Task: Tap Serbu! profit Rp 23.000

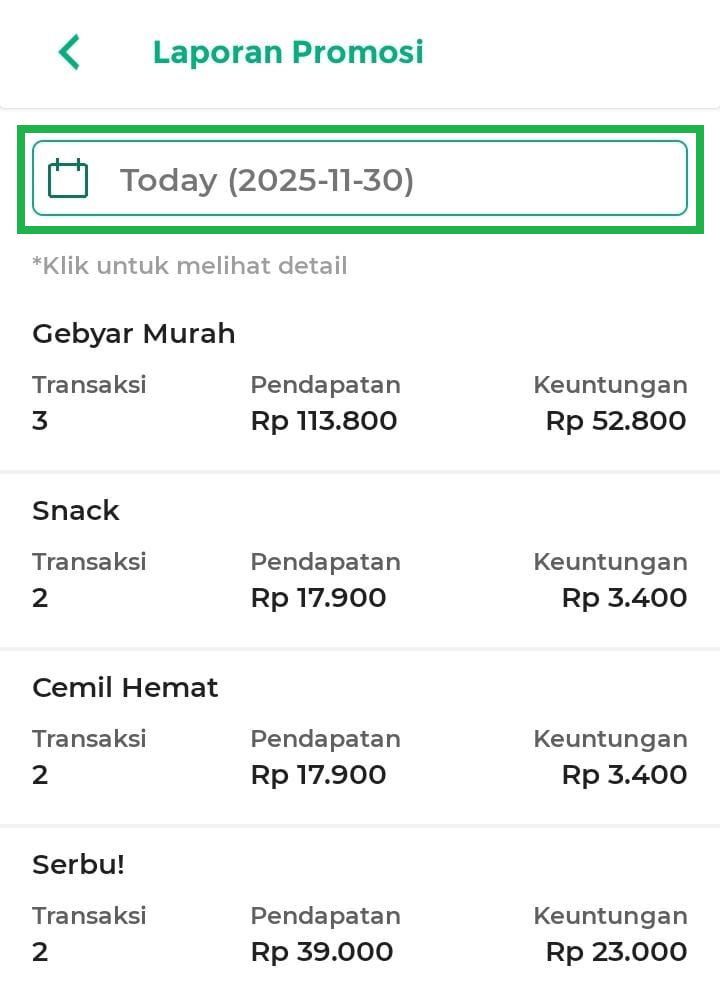Action: [x=616, y=952]
